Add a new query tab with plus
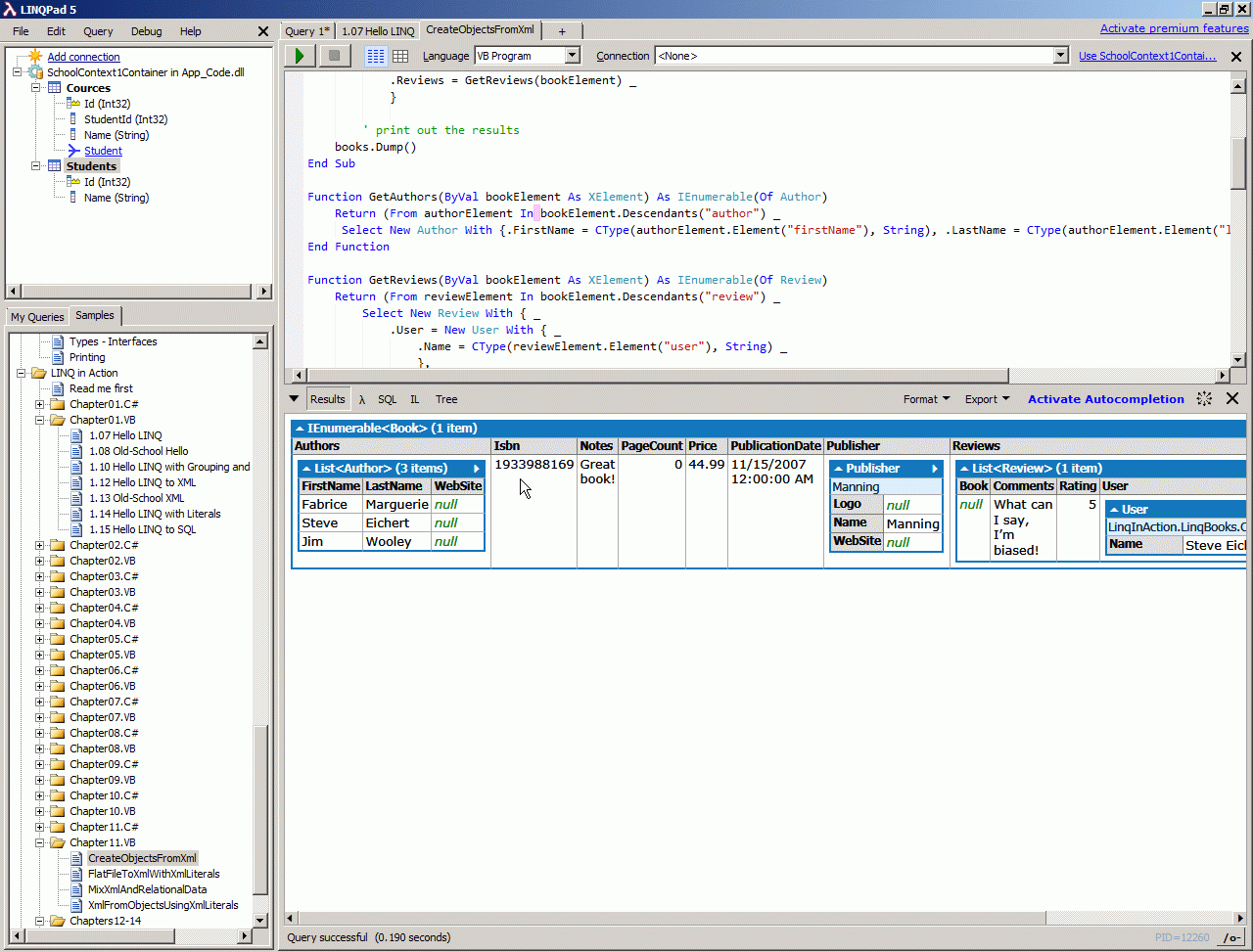This screenshot has height=952, width=1253. pos(562,31)
